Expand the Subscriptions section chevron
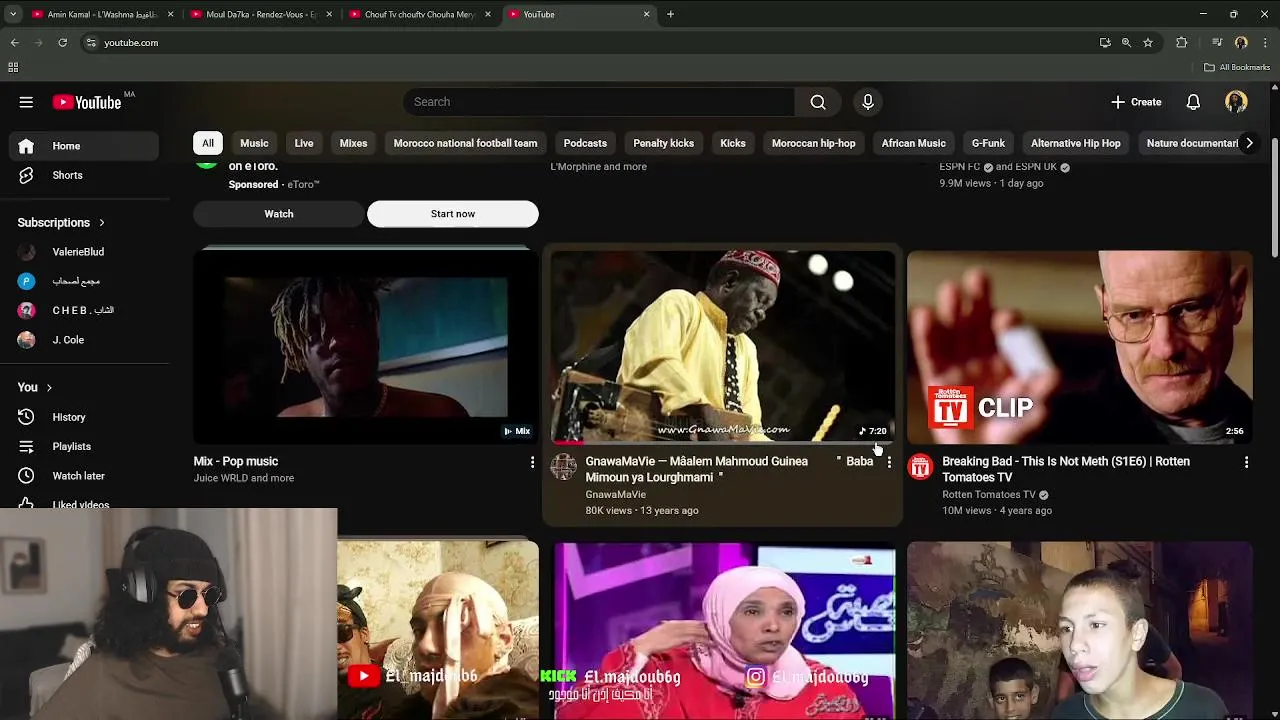1280x720 pixels. click(x=101, y=222)
